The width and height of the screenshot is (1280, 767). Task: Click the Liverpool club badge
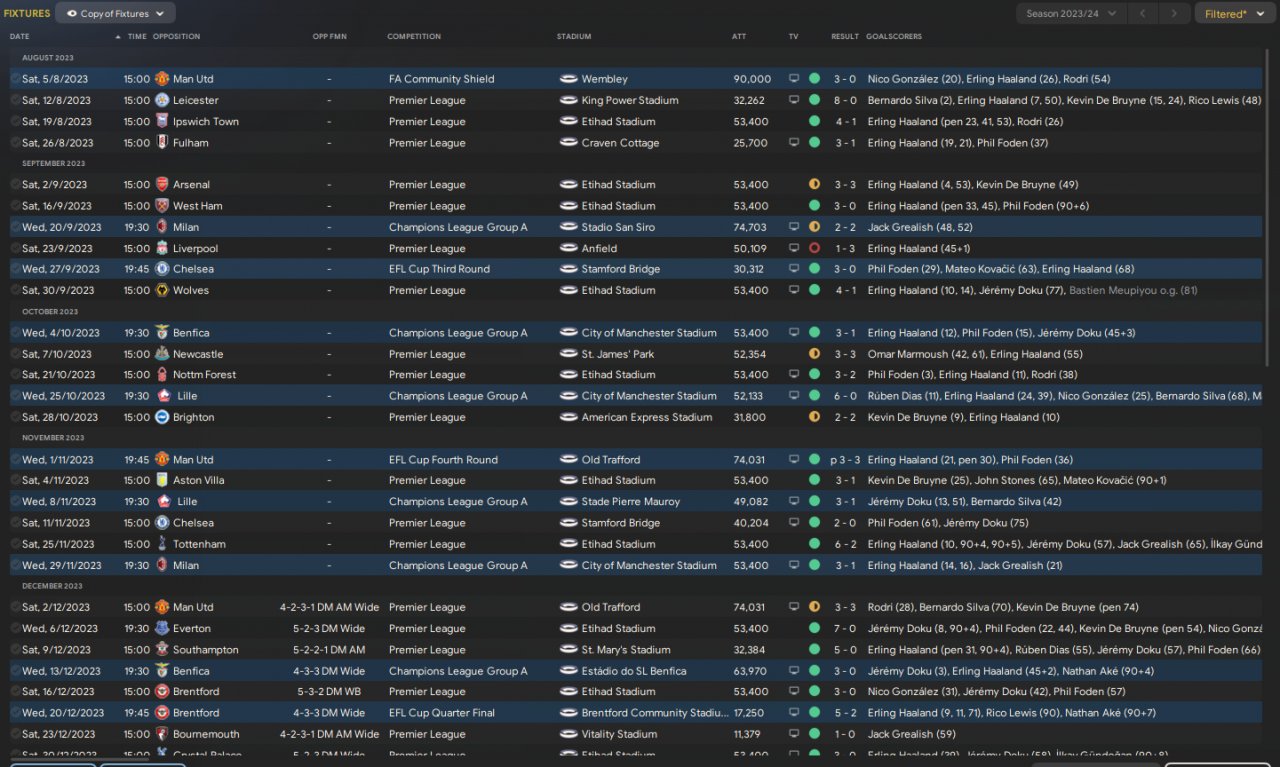tap(162, 248)
